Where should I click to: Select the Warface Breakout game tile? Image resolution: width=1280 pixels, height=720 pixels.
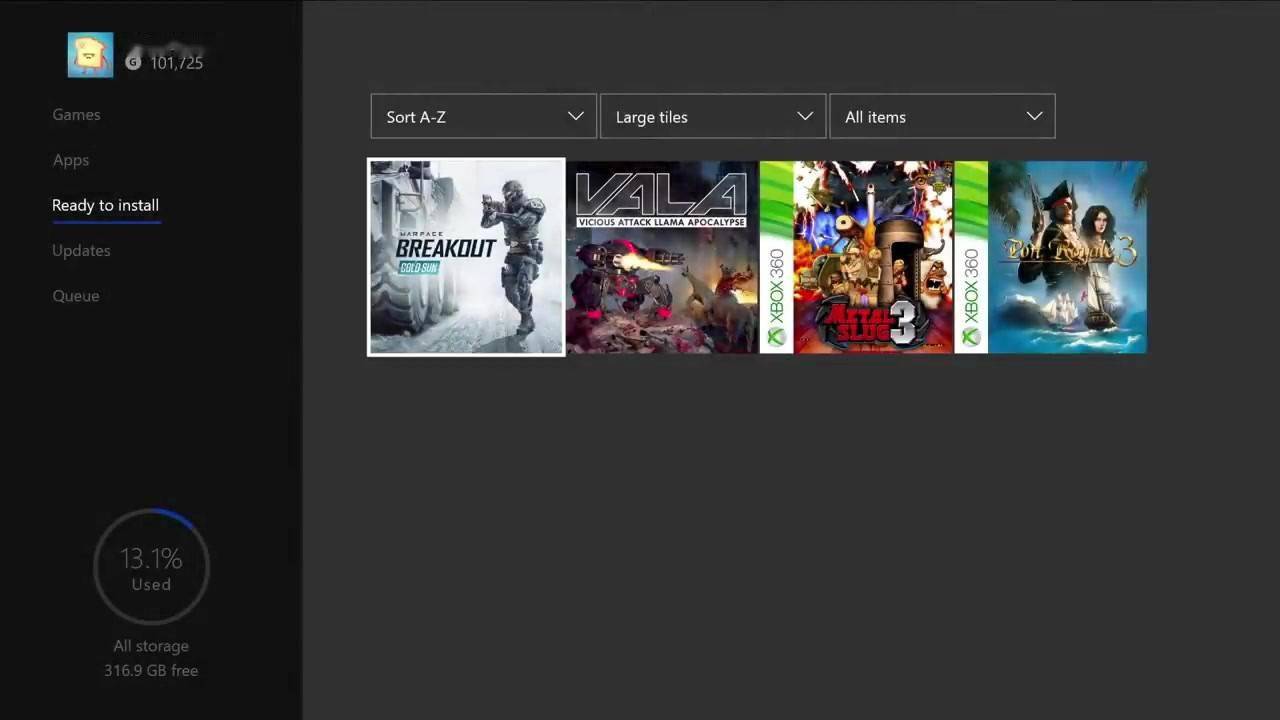[x=466, y=257]
